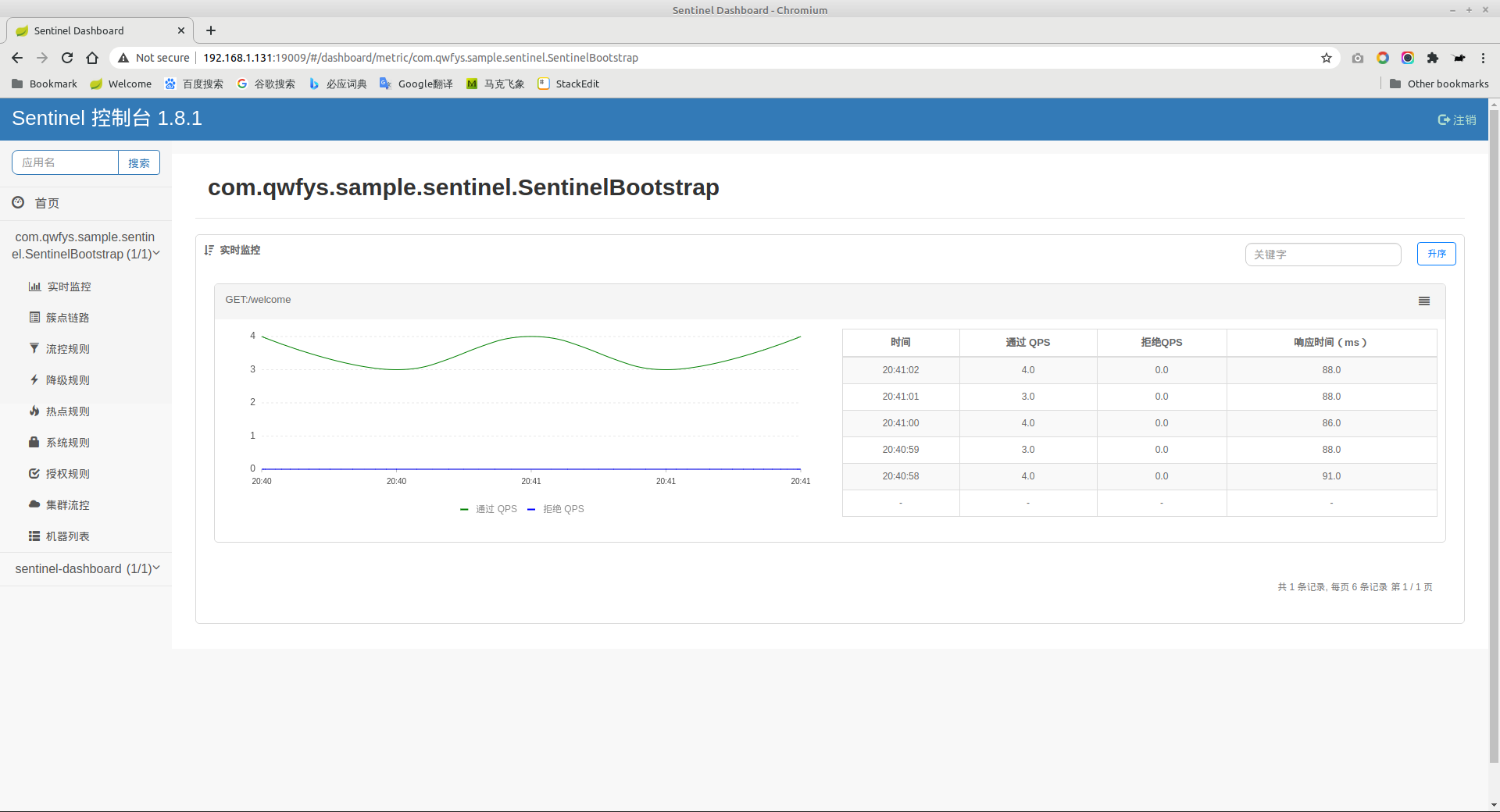Image resolution: width=1500 pixels, height=812 pixels.
Task: Click the 20:41:00 time cell
Action: pos(901,423)
